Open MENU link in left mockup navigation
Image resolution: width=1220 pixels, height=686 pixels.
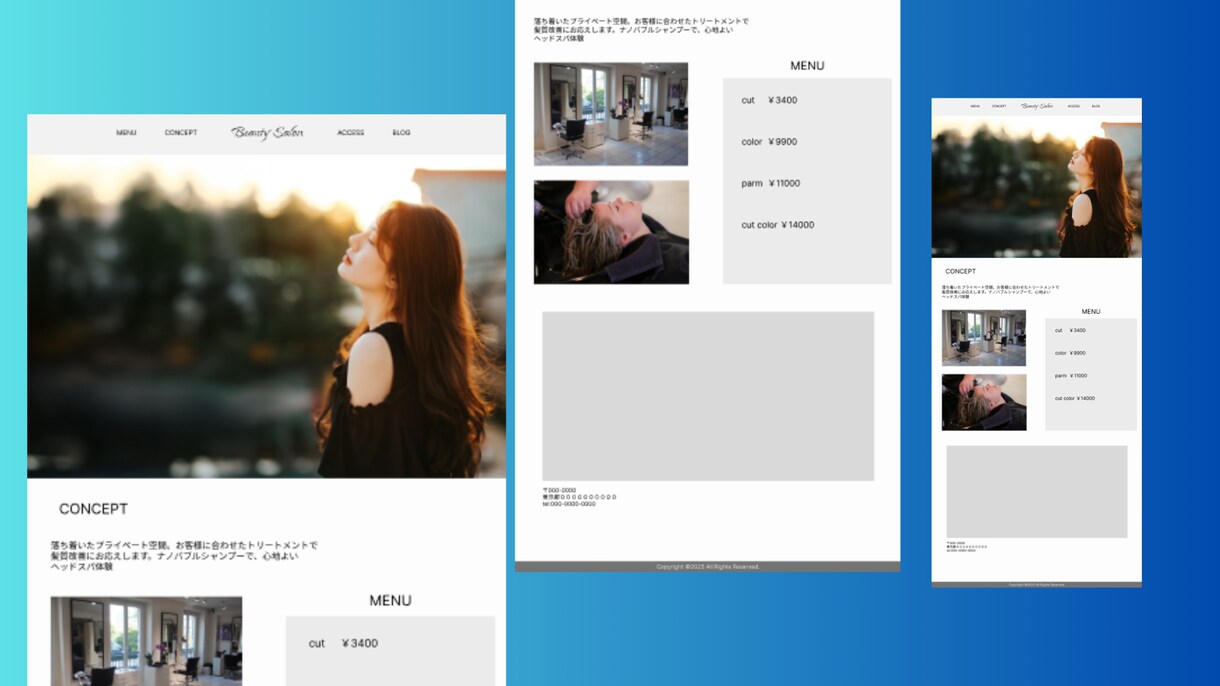[126, 133]
